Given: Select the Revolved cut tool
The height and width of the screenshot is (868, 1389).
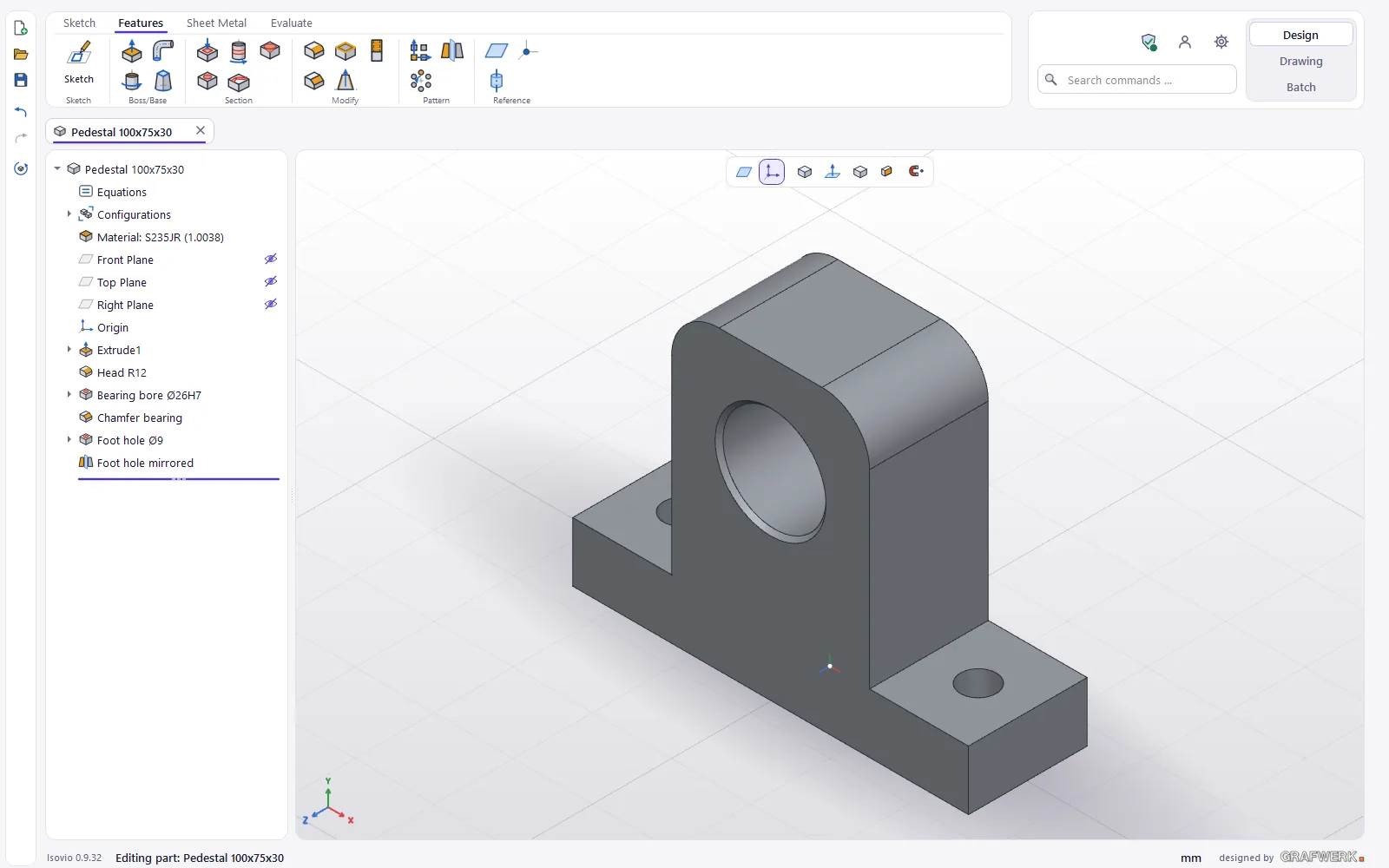Looking at the screenshot, I should [x=239, y=51].
